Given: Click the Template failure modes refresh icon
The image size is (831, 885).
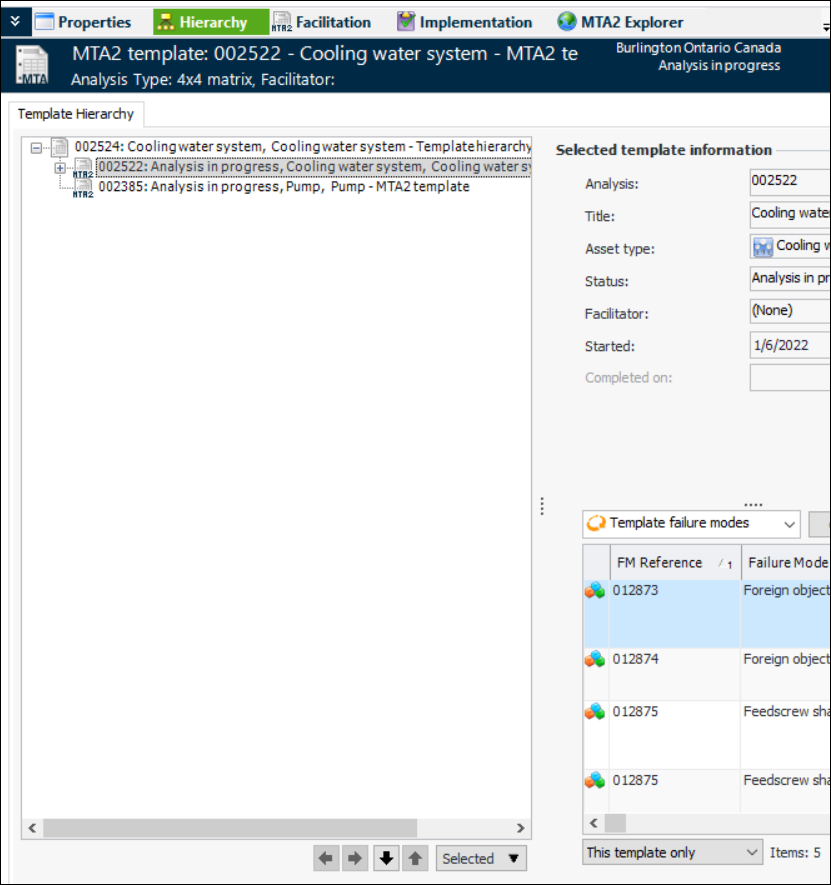Looking at the screenshot, I should [x=596, y=523].
